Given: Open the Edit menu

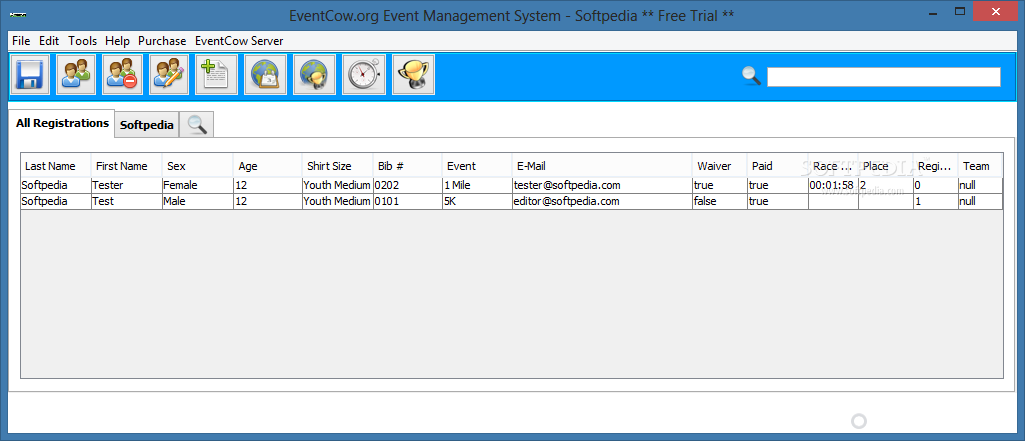Looking at the screenshot, I should (x=49, y=41).
